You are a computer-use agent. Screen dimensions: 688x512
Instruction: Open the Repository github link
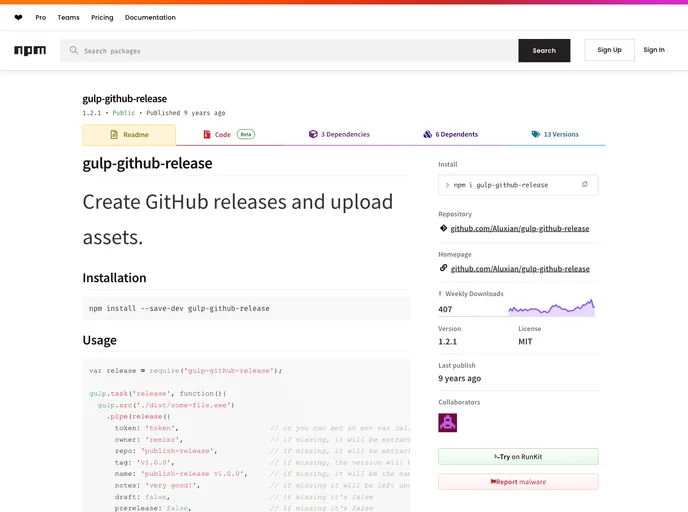point(520,229)
